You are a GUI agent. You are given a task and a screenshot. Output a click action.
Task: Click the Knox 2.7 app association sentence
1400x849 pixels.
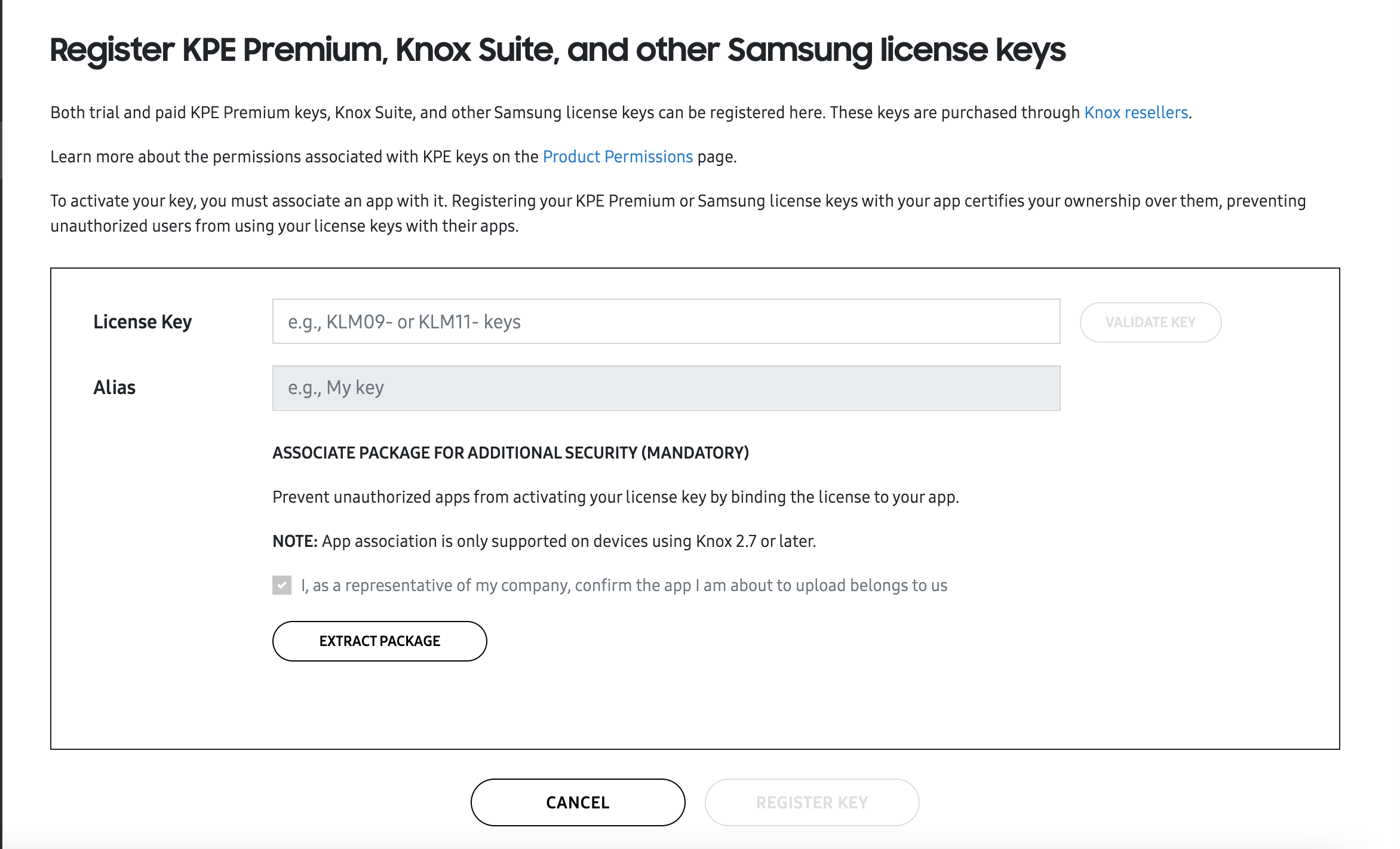(x=569, y=542)
